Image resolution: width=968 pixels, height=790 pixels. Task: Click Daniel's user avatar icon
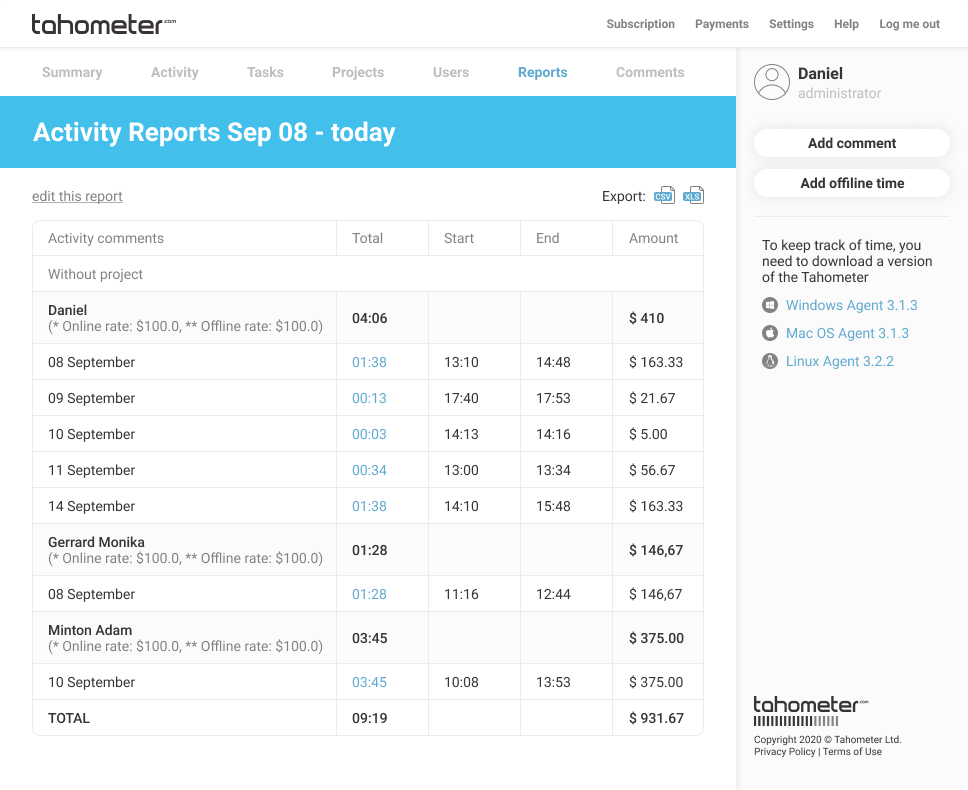point(772,82)
